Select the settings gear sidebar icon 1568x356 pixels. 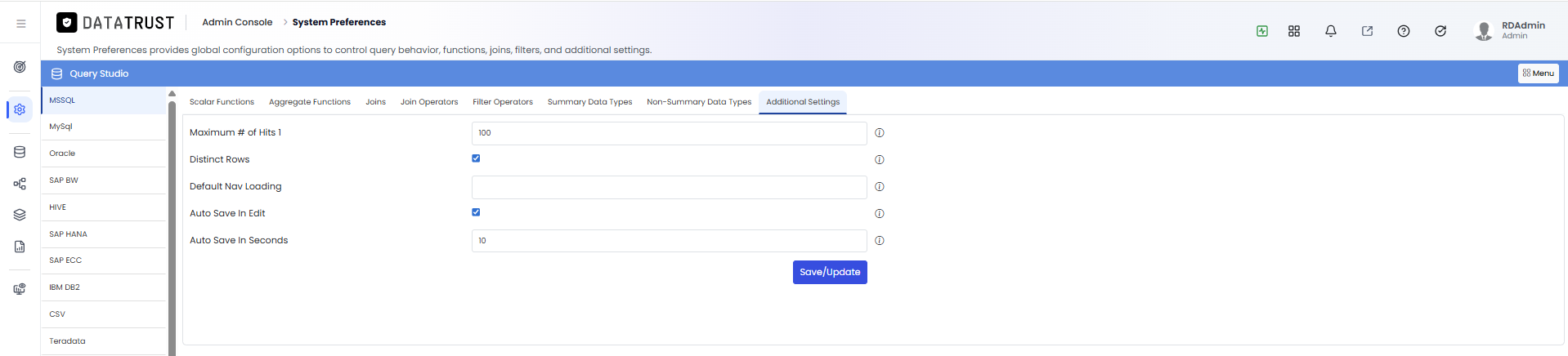click(x=20, y=109)
